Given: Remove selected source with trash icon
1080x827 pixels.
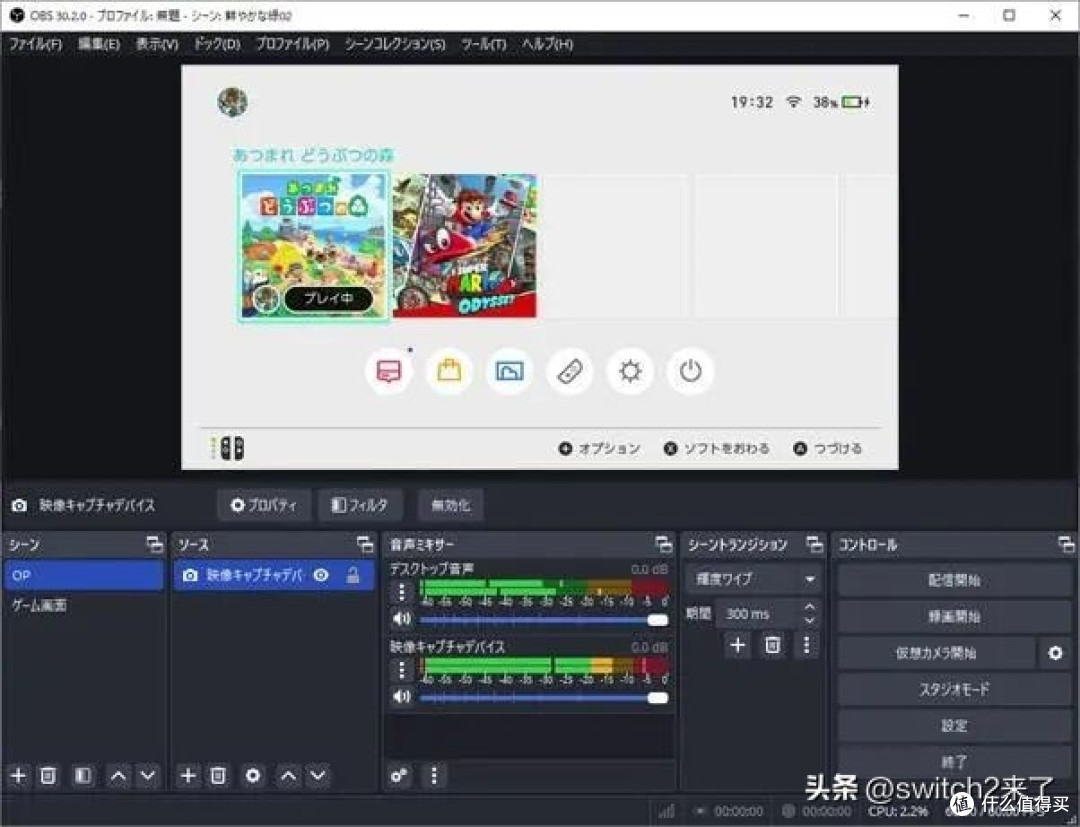Looking at the screenshot, I should click(218, 776).
